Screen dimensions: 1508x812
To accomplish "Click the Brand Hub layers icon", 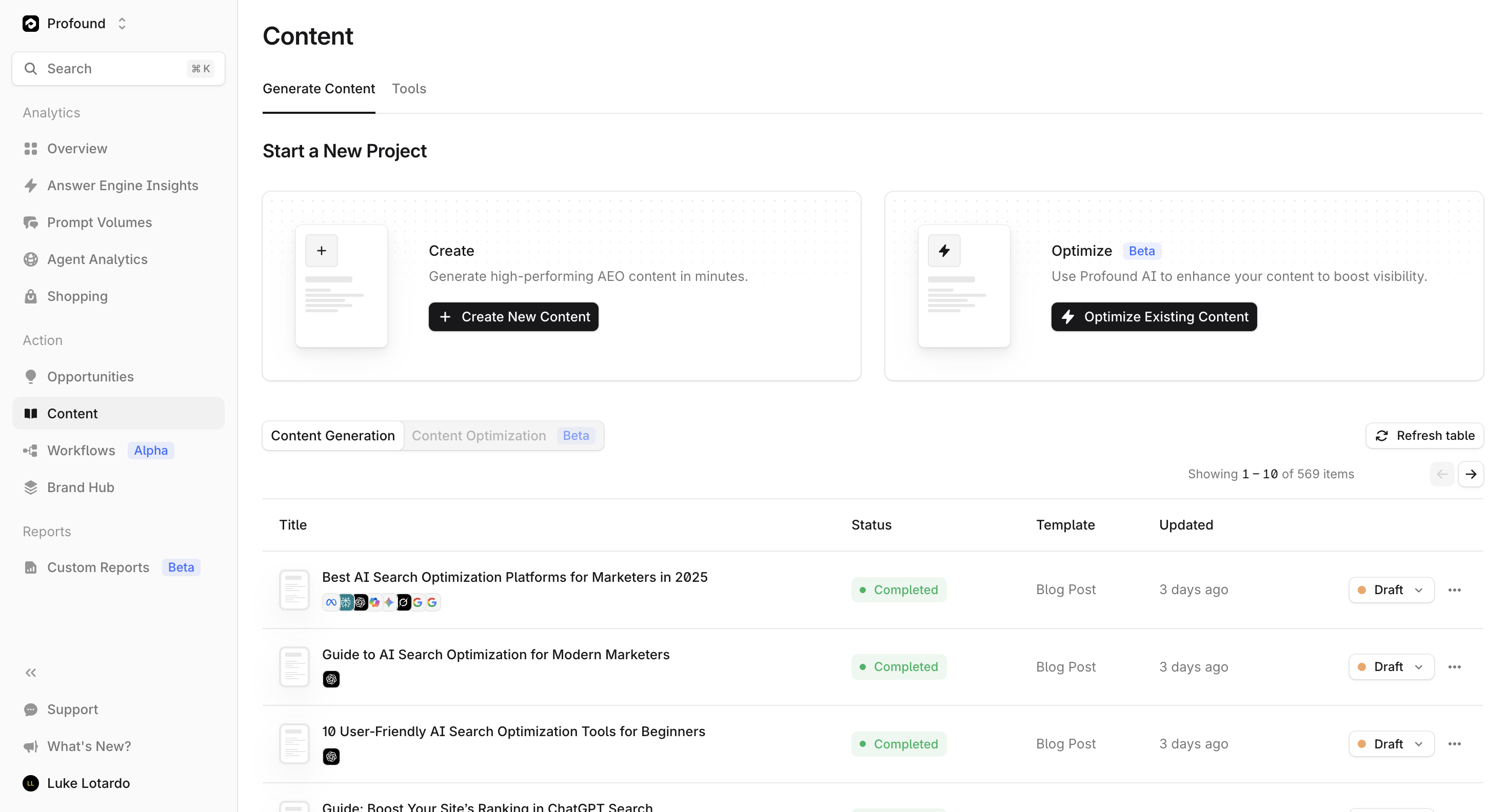I will (30, 488).
